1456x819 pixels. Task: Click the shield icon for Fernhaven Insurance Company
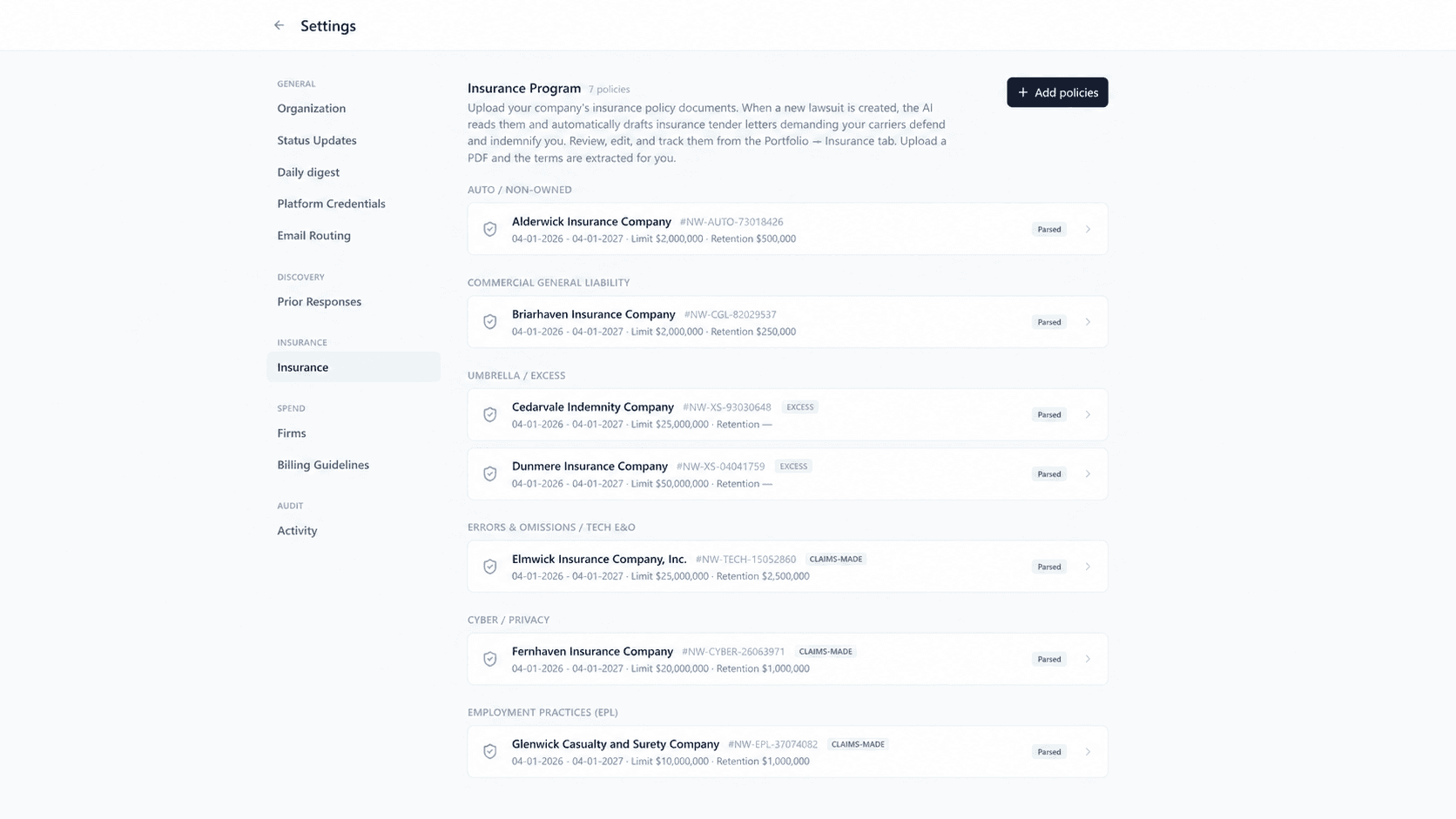tap(490, 659)
